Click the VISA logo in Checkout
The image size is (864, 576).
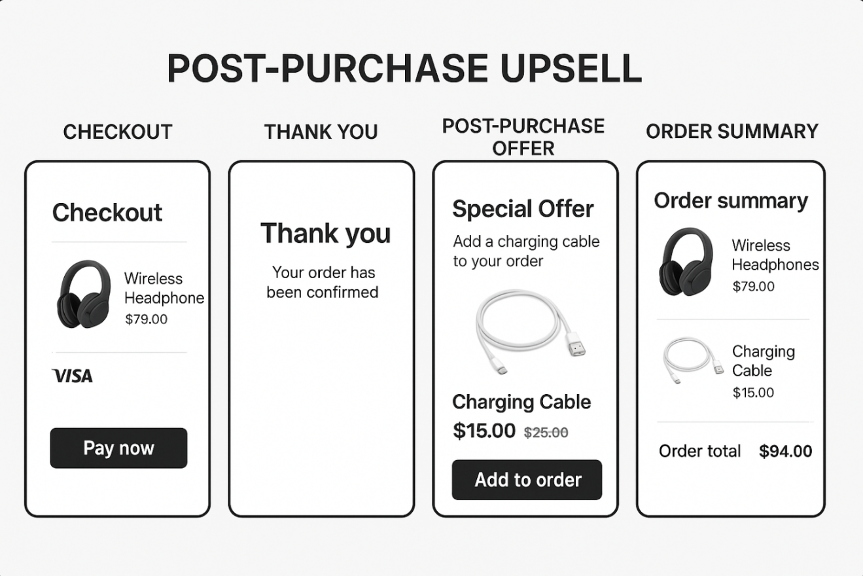tap(72, 376)
